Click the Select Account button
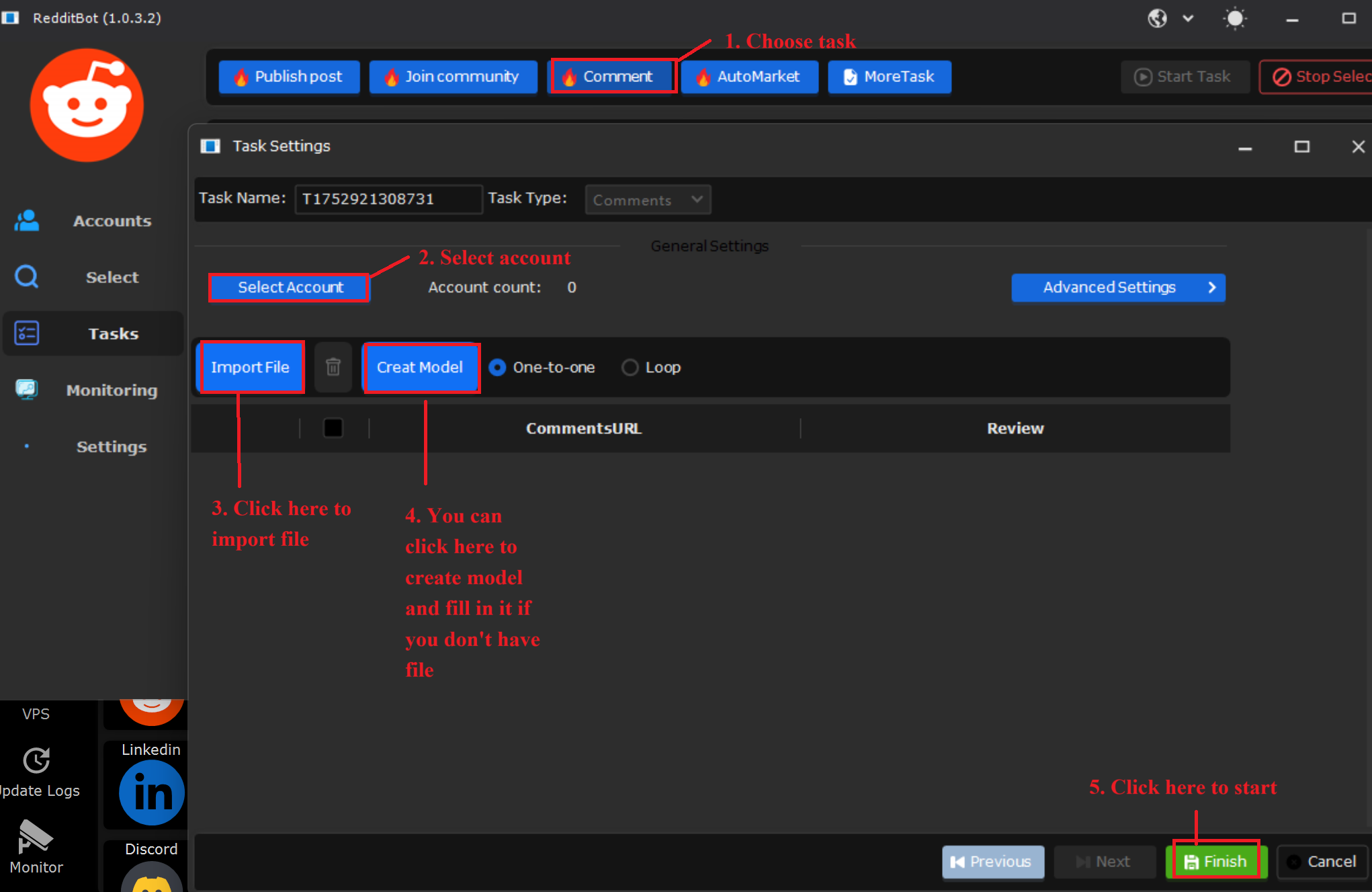This screenshot has height=892, width=1372. [290, 288]
